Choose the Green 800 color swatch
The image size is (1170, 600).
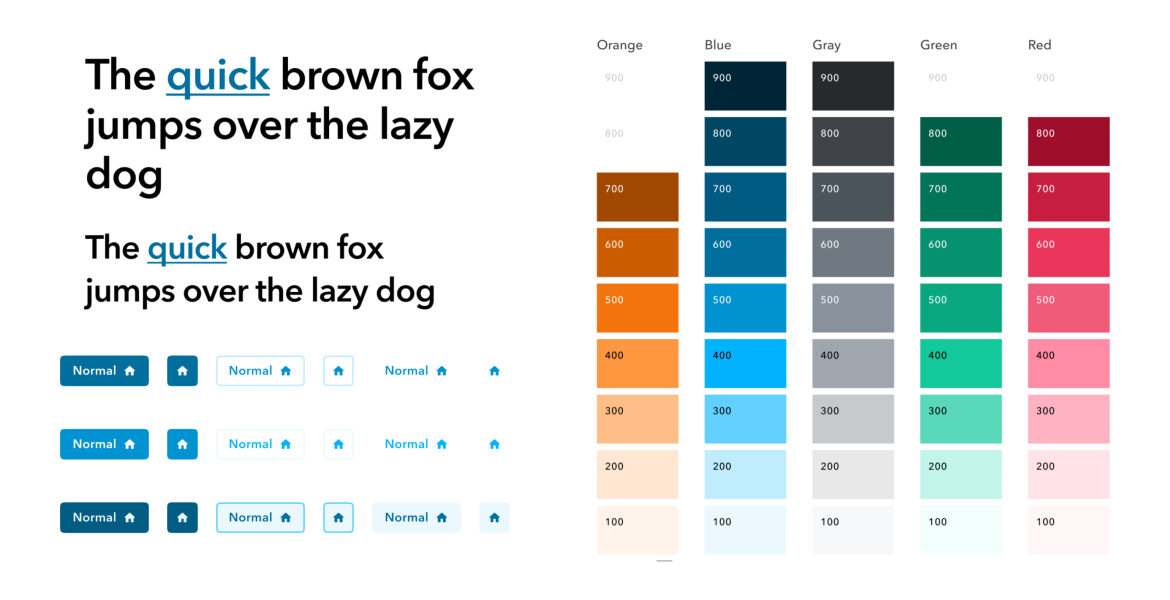click(x=961, y=141)
